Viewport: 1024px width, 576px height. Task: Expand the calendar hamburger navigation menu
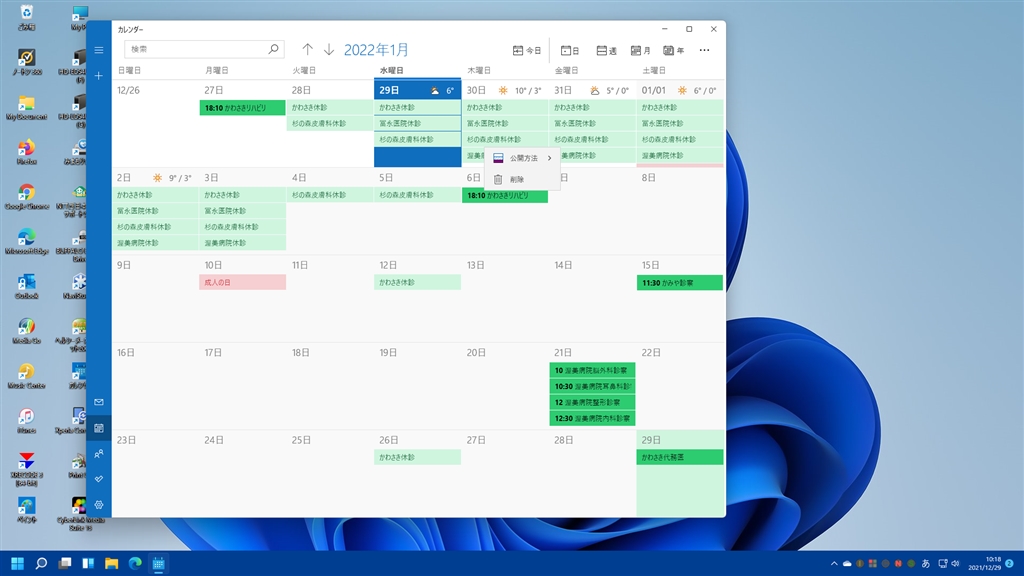coord(99,50)
